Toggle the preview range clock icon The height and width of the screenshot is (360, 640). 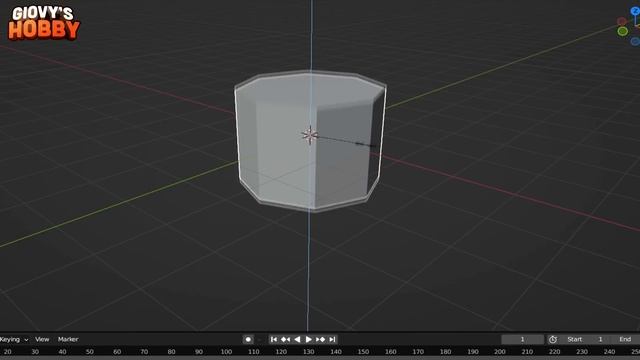(553, 339)
